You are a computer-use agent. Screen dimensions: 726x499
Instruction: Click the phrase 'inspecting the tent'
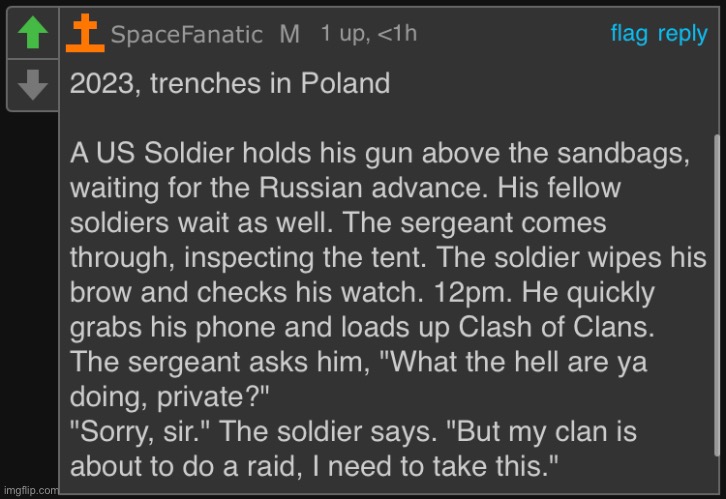tap(305, 258)
